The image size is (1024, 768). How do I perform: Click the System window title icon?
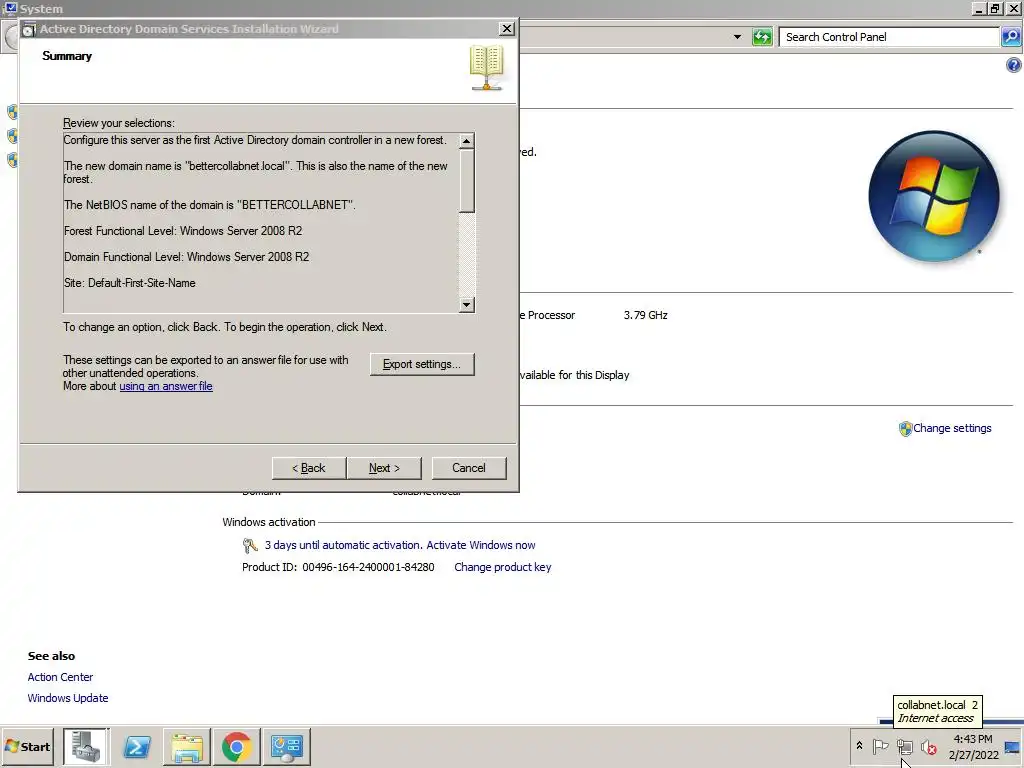pos(10,8)
